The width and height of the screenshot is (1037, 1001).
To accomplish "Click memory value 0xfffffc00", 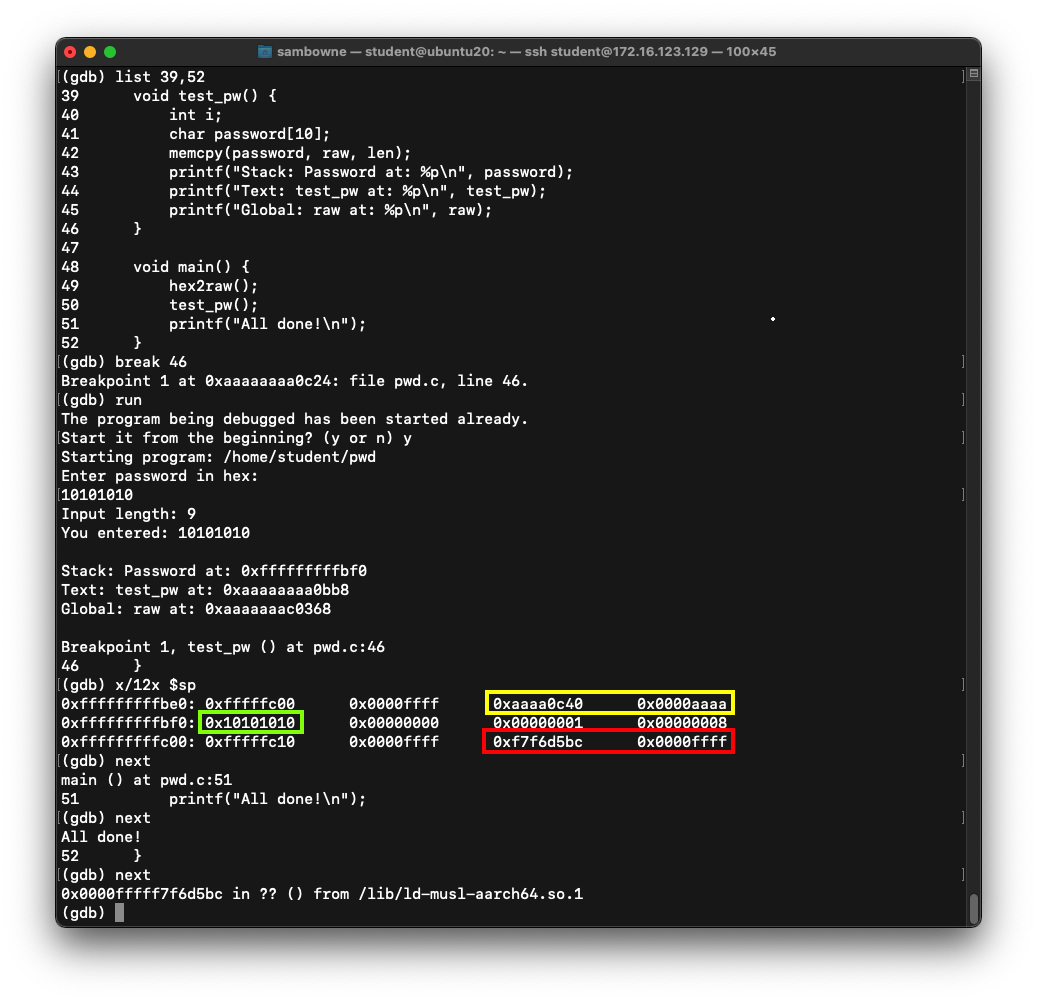I will click(x=250, y=704).
